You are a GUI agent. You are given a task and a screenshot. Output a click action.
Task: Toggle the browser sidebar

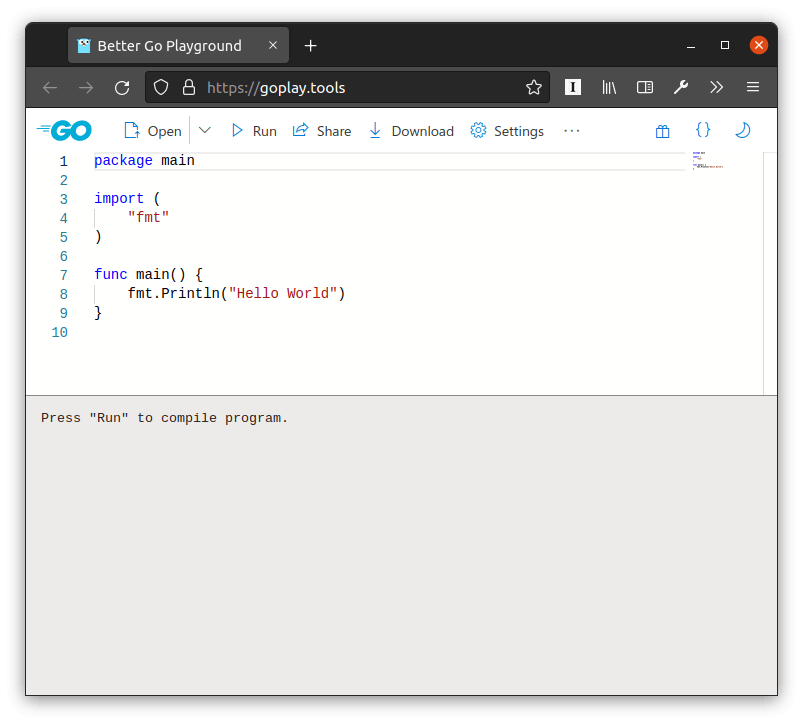[x=645, y=87]
